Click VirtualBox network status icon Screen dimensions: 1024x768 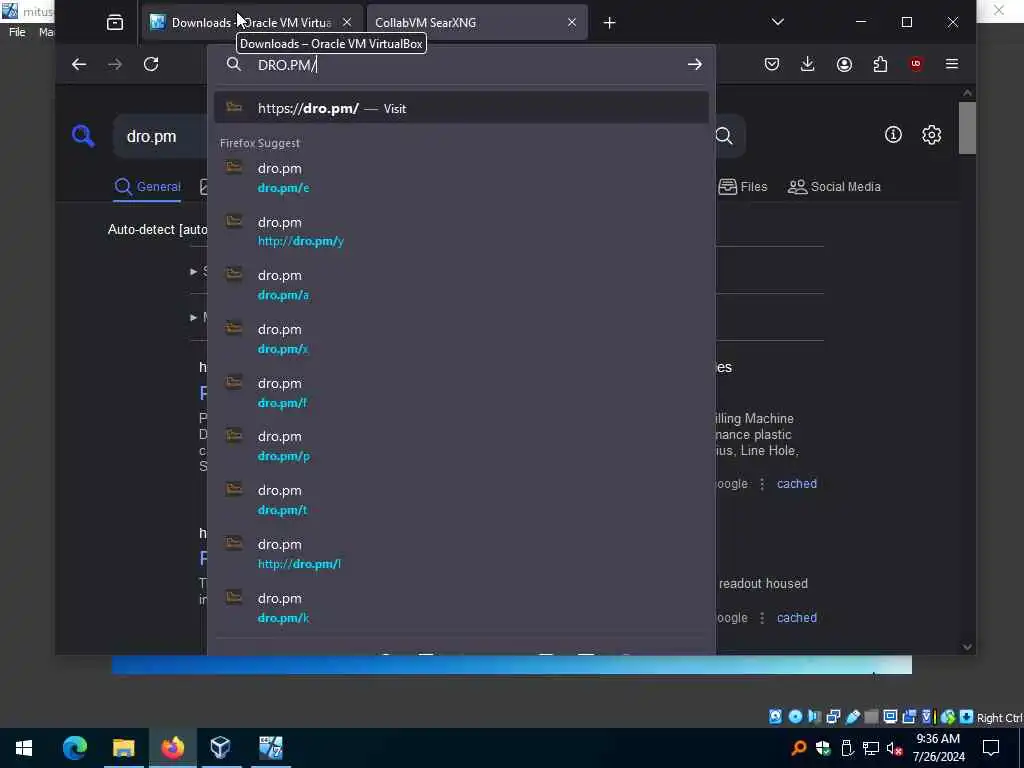[x=833, y=716]
